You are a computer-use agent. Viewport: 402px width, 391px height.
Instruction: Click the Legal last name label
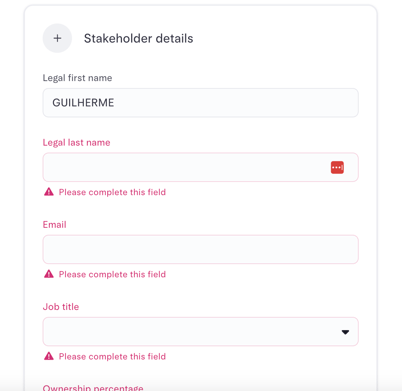76,143
